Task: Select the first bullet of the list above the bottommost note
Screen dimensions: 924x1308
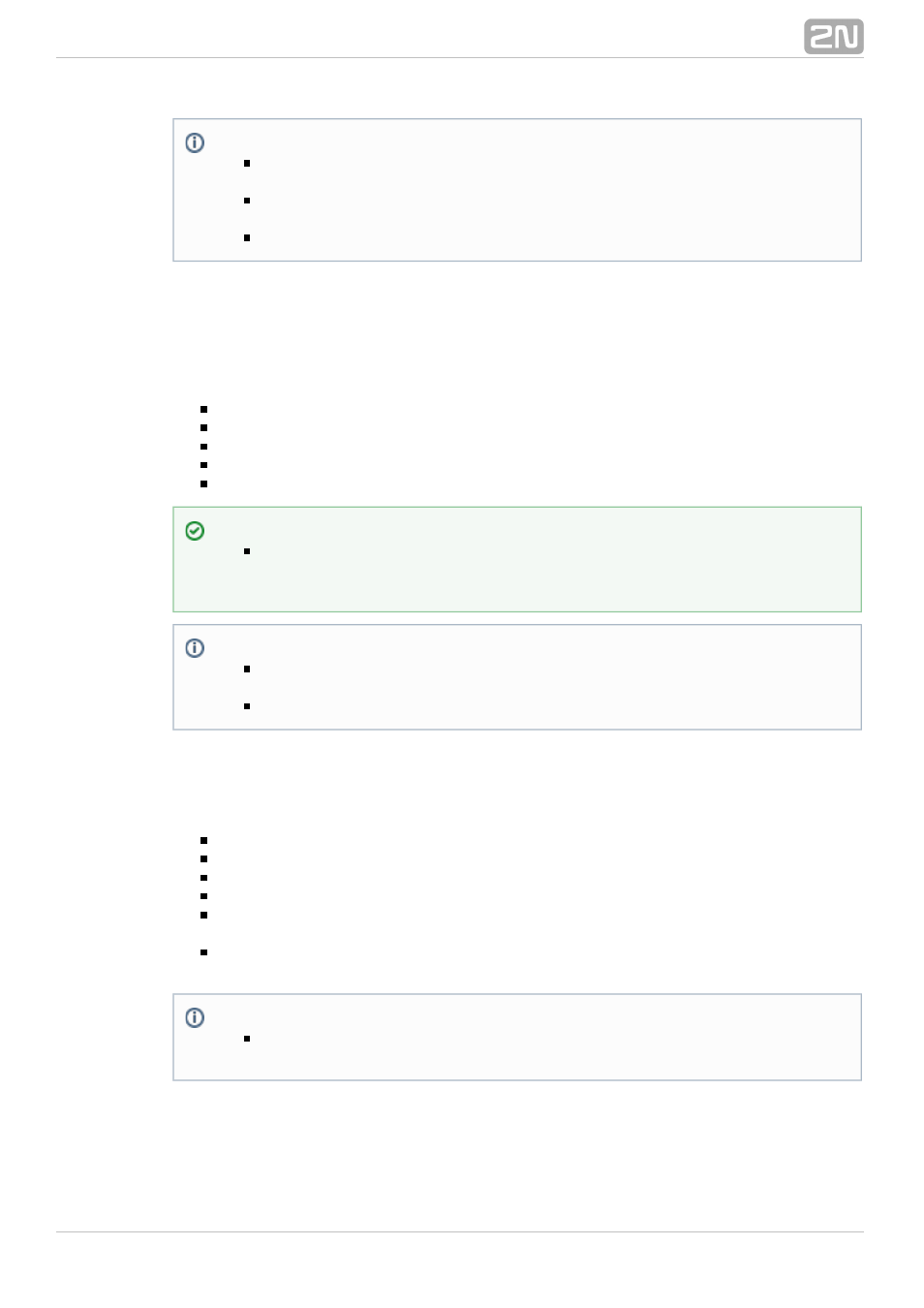Action: coord(203,840)
